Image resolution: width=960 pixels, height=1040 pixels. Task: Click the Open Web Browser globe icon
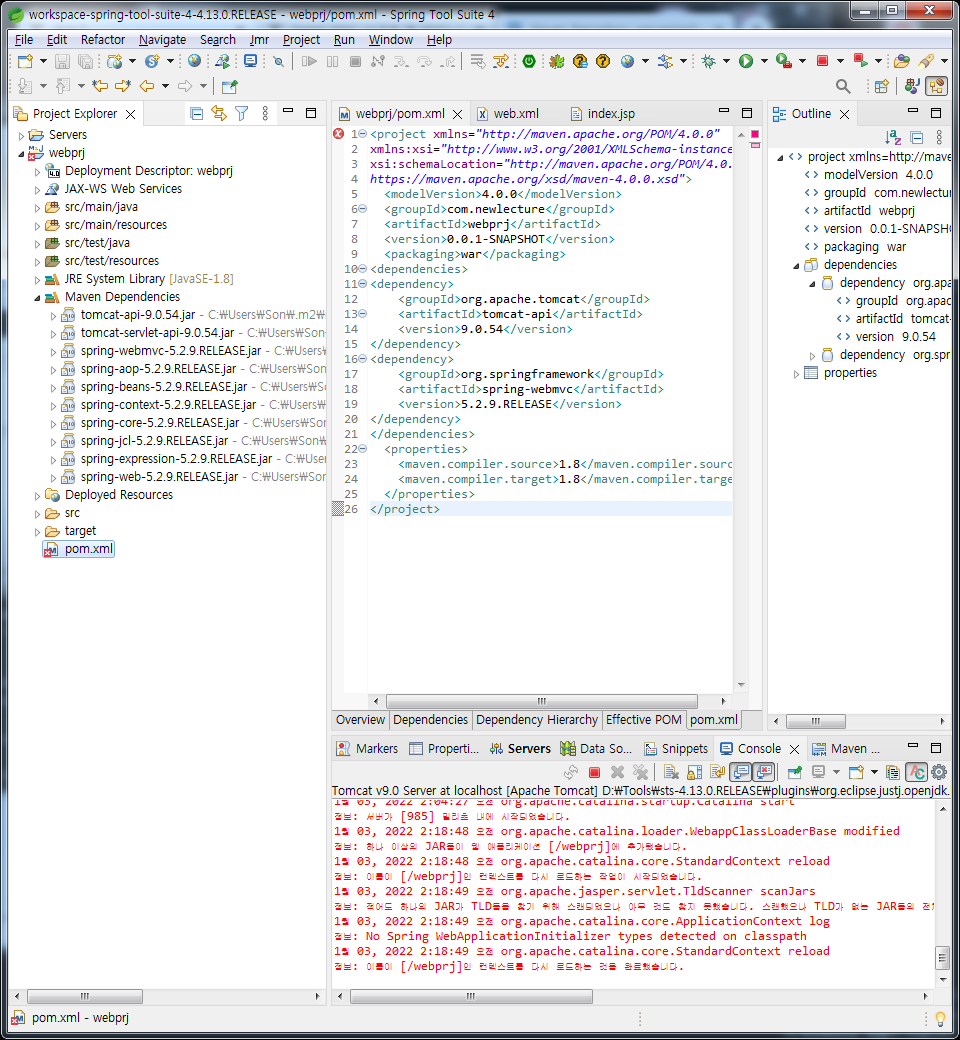194,62
